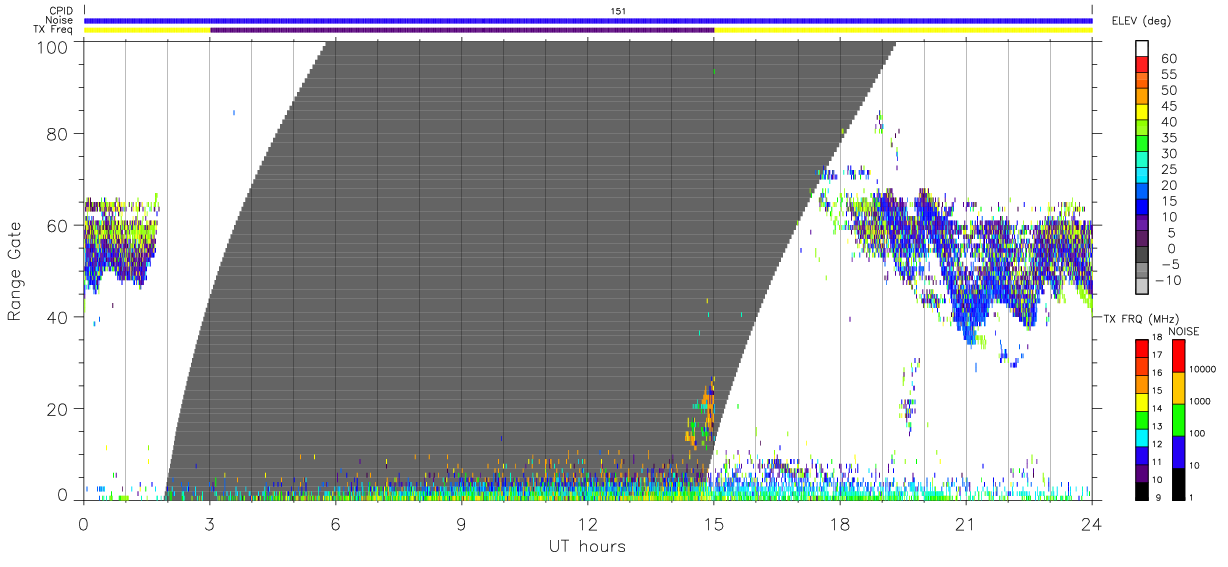Click the 40 tick label on Range Gate axis
Image resolution: width=1228 pixels, height=567 pixels.
coord(59,317)
